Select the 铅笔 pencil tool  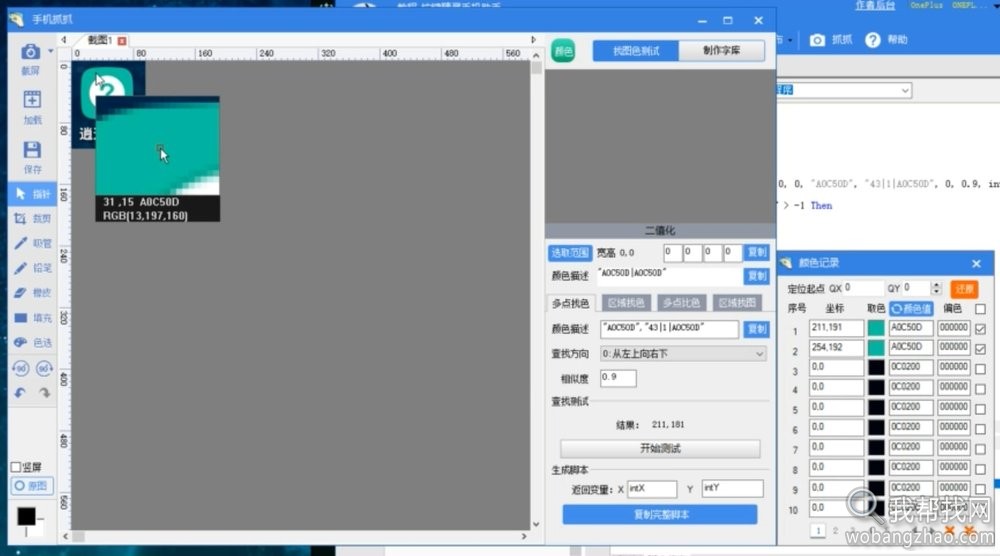(x=33, y=268)
